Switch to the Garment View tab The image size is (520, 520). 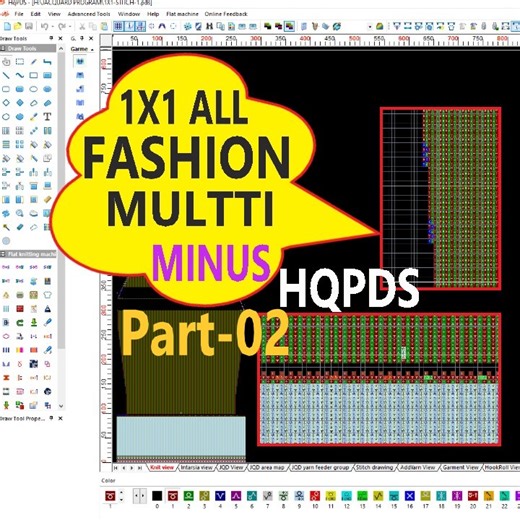[460, 468]
